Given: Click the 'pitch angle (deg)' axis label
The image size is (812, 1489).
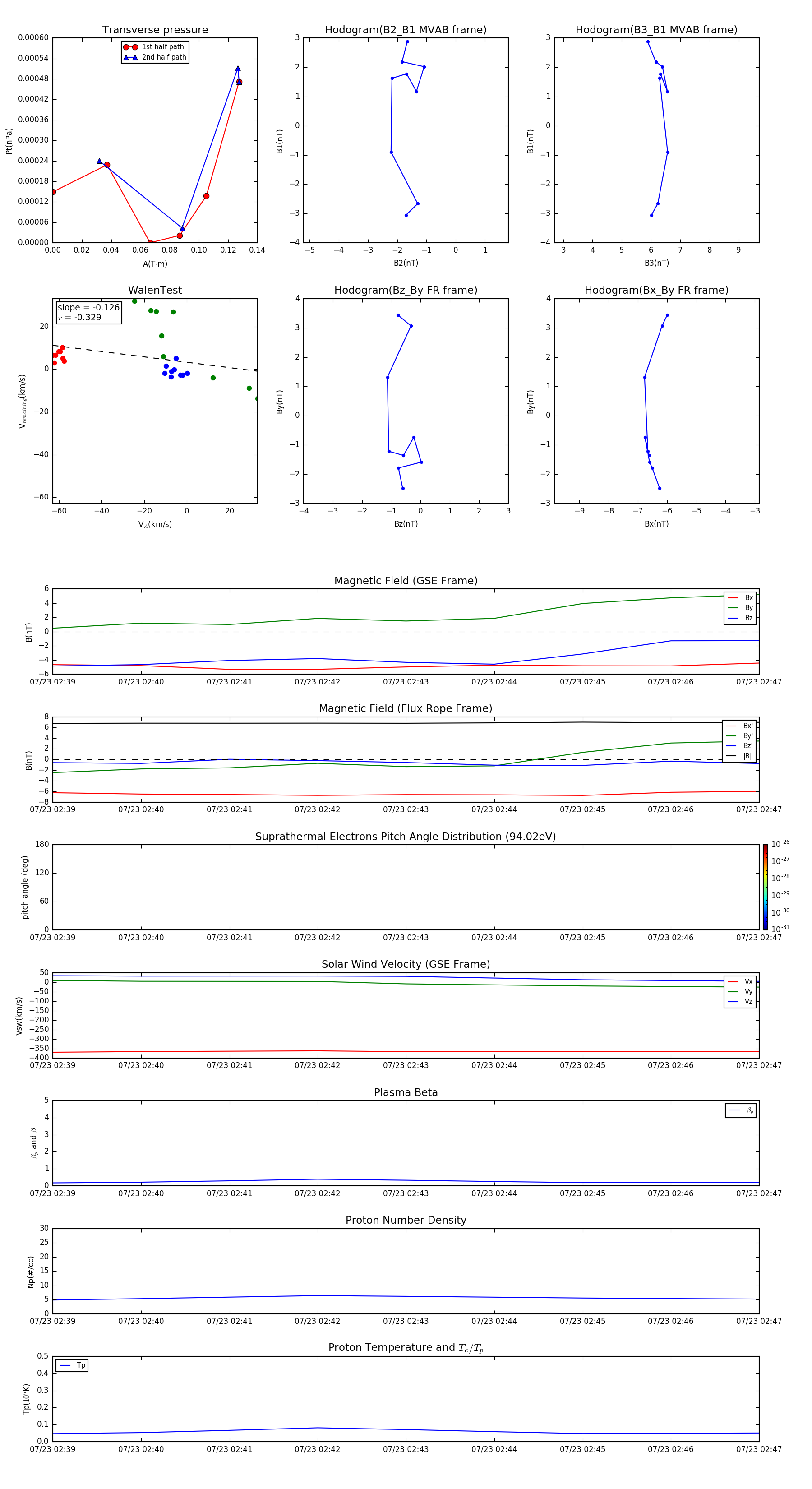Looking at the screenshot, I should [25, 887].
